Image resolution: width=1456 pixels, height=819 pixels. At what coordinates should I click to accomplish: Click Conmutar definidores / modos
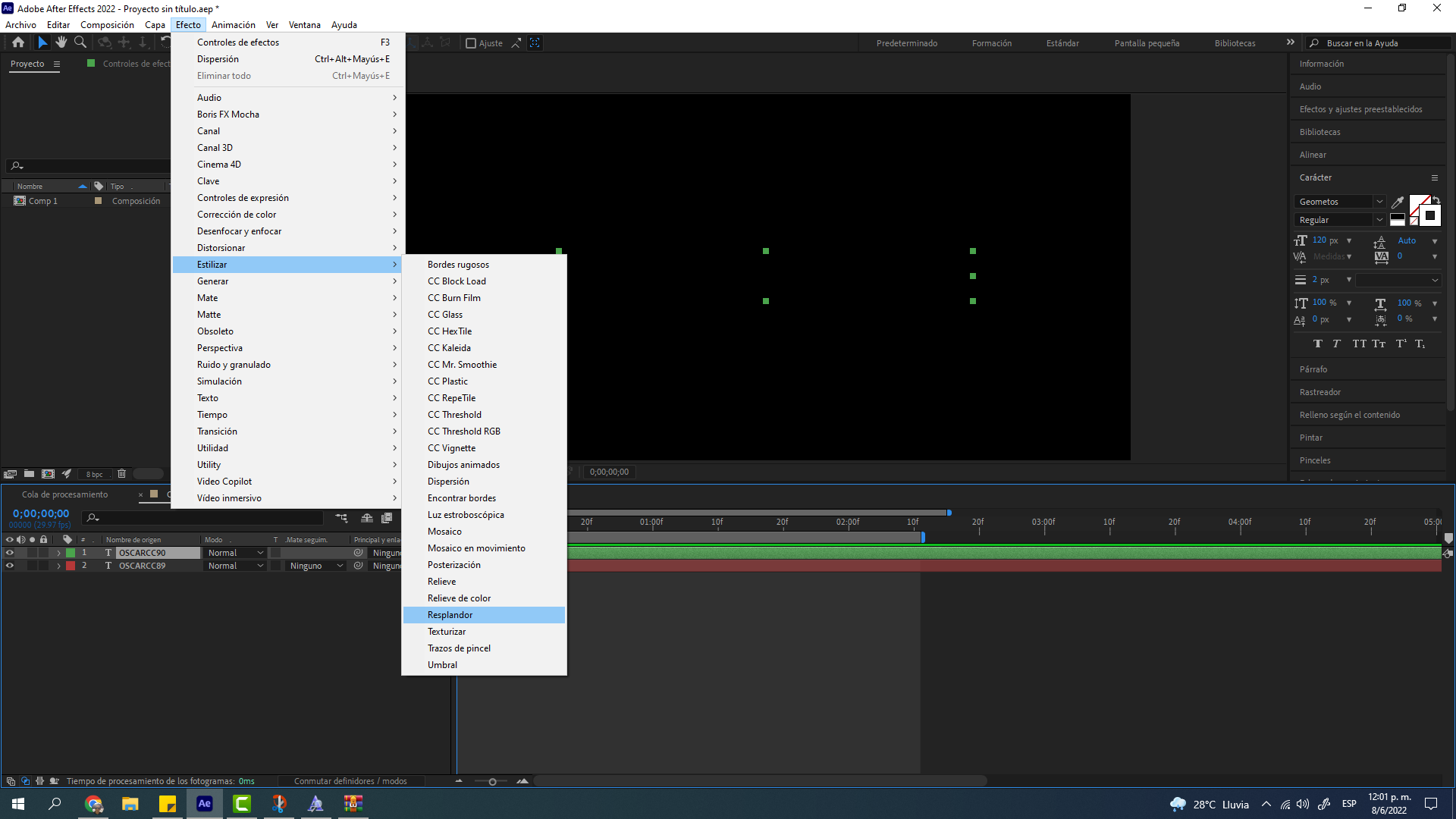(350, 781)
